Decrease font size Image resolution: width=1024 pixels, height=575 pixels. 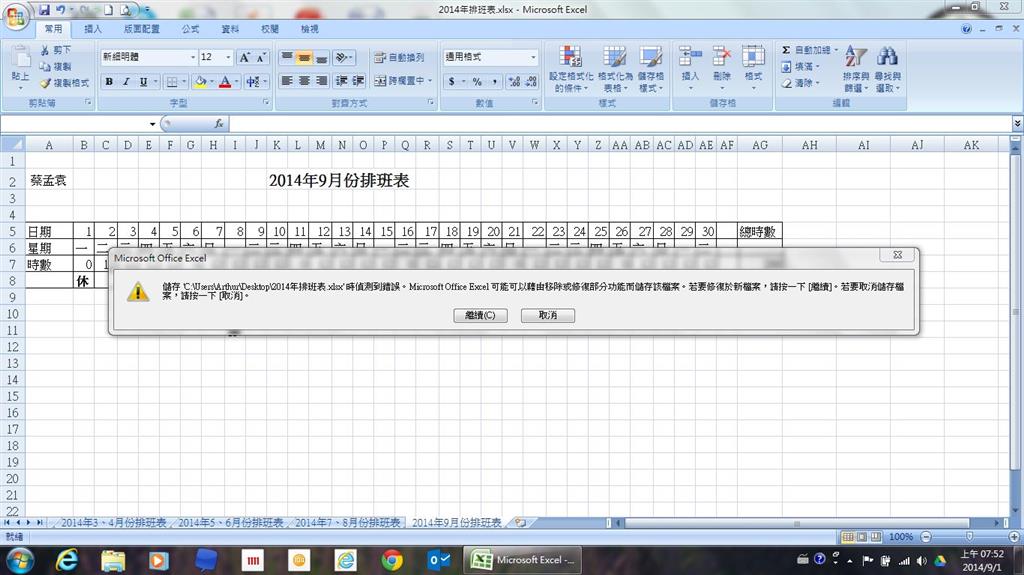tap(261, 58)
